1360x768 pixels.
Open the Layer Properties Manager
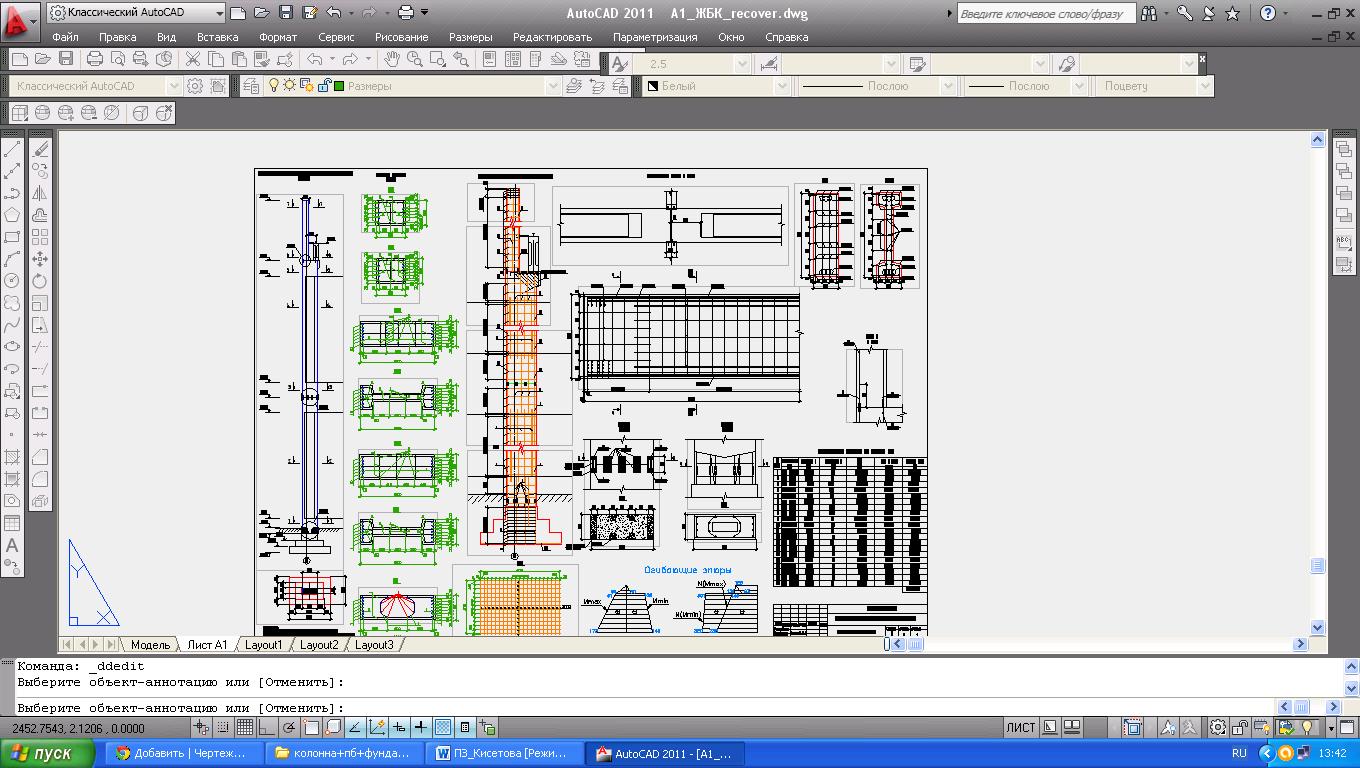point(251,86)
